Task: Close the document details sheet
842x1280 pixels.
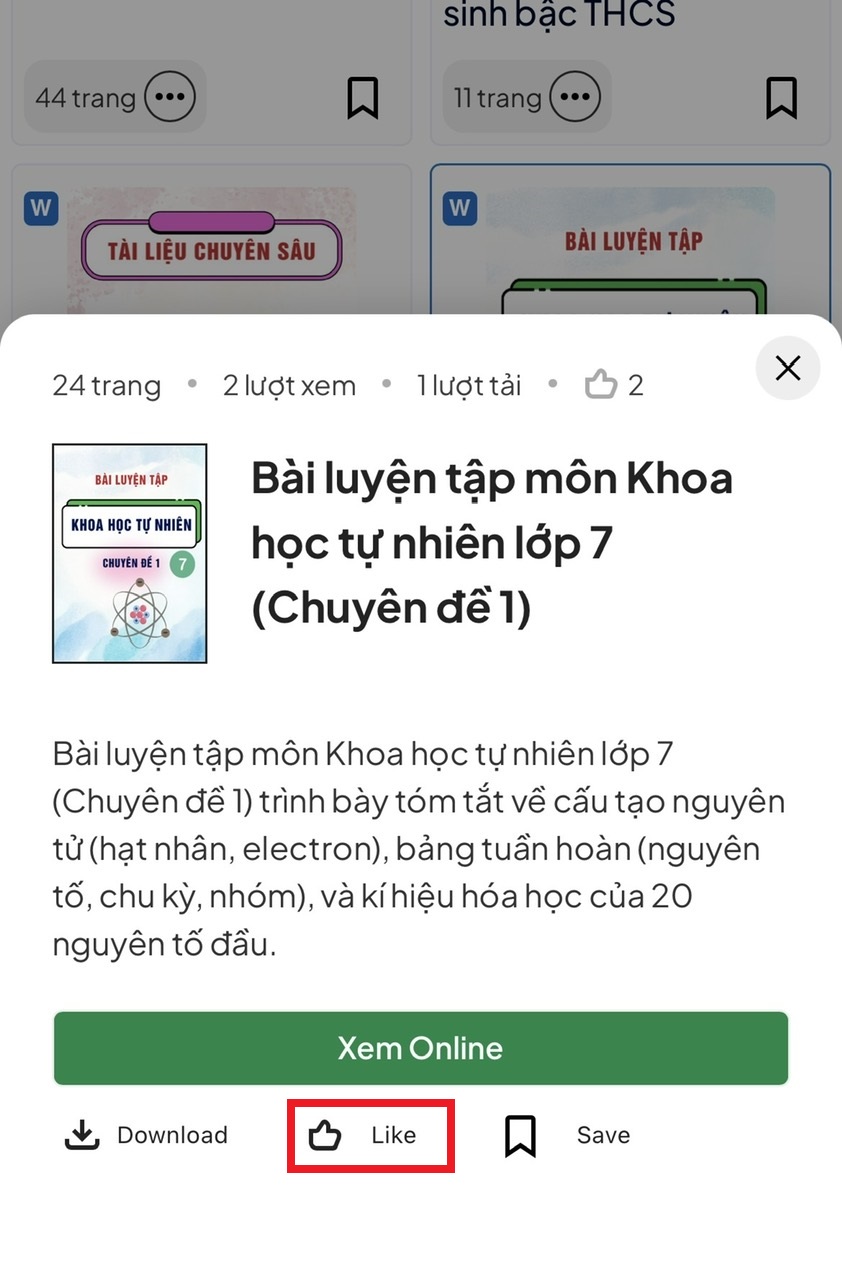Action: pyautogui.click(x=788, y=368)
